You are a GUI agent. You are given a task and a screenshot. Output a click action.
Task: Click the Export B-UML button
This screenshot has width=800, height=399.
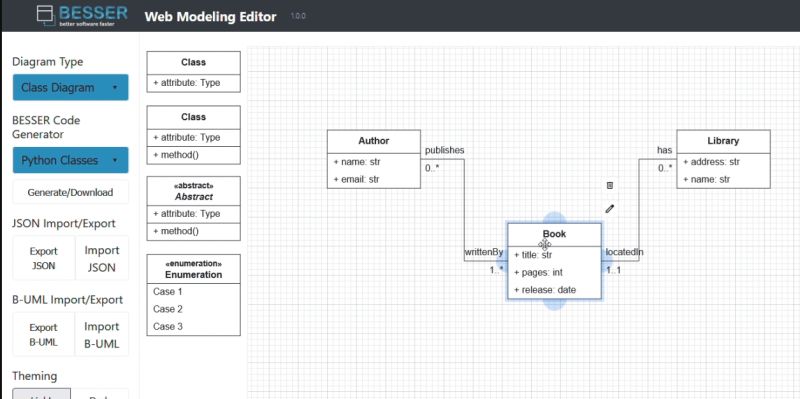point(43,335)
